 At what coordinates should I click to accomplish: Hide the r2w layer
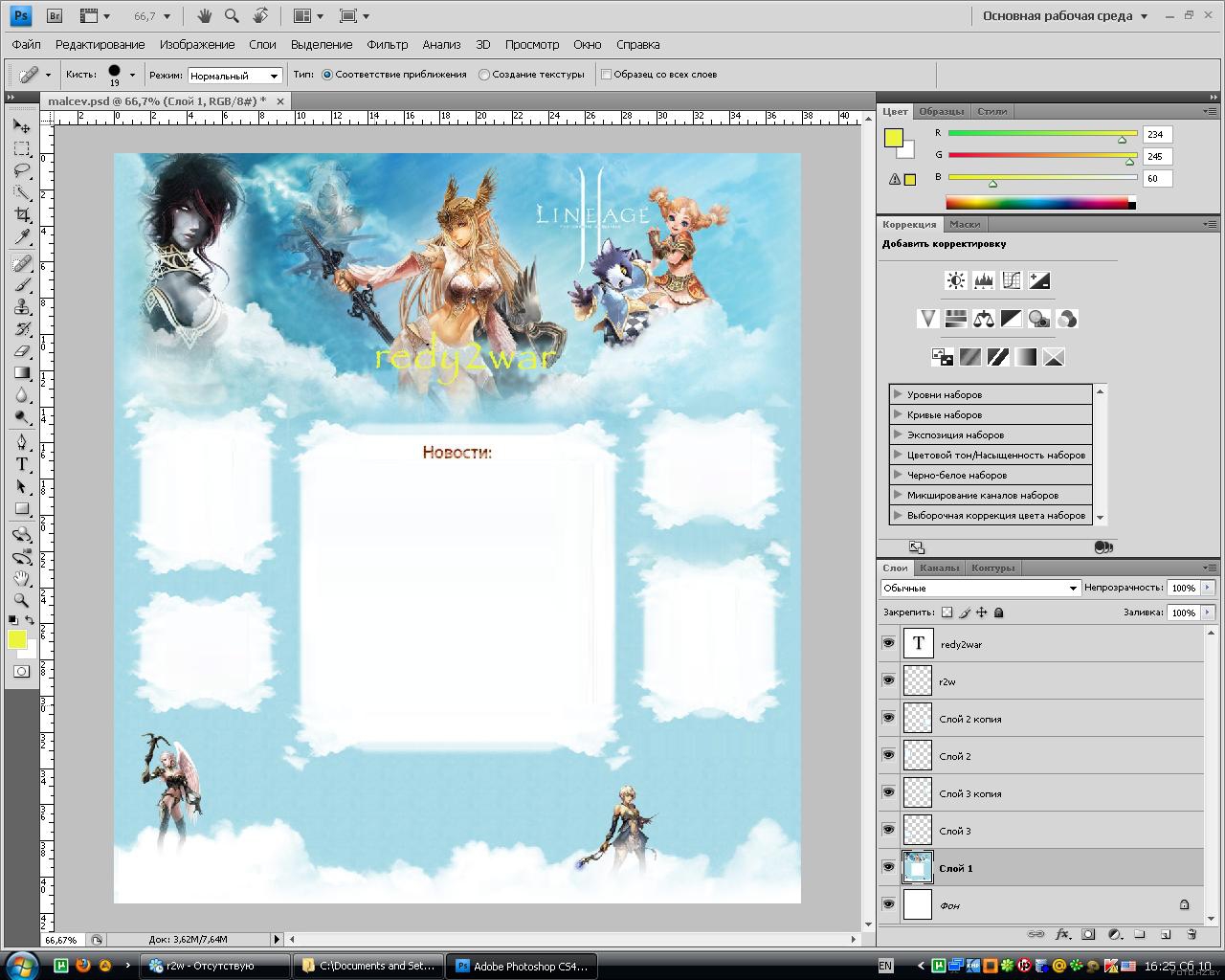(x=889, y=680)
